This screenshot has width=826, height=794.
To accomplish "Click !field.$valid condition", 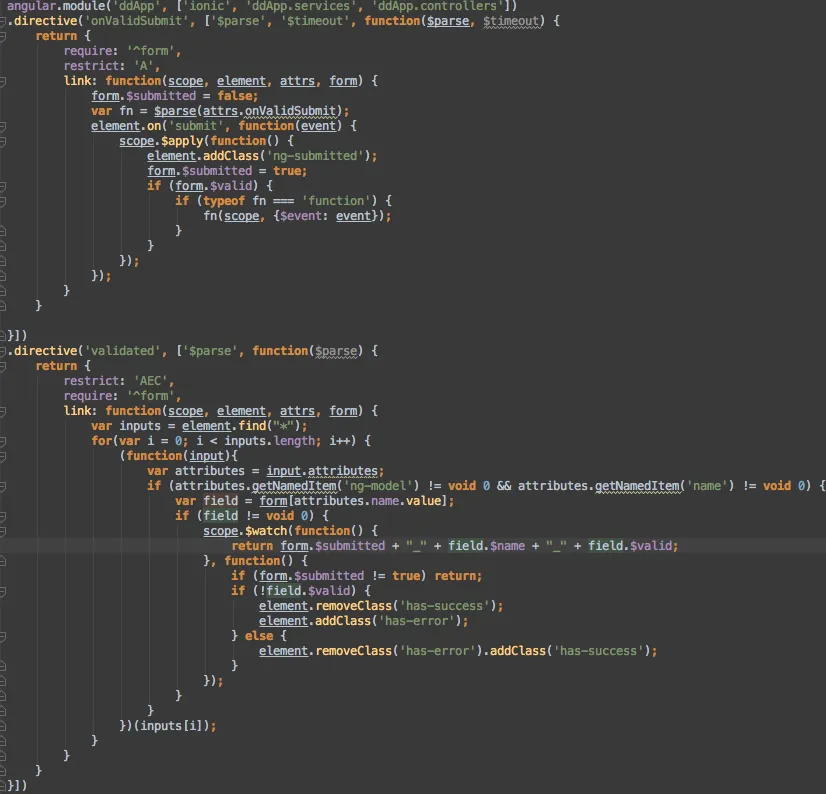I will pos(304,591).
